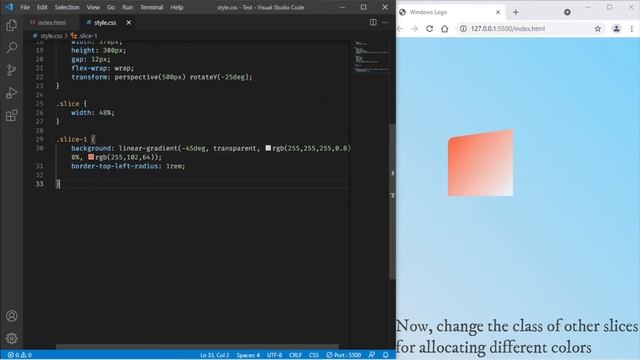Click the split editor right icon

(x=373, y=22)
